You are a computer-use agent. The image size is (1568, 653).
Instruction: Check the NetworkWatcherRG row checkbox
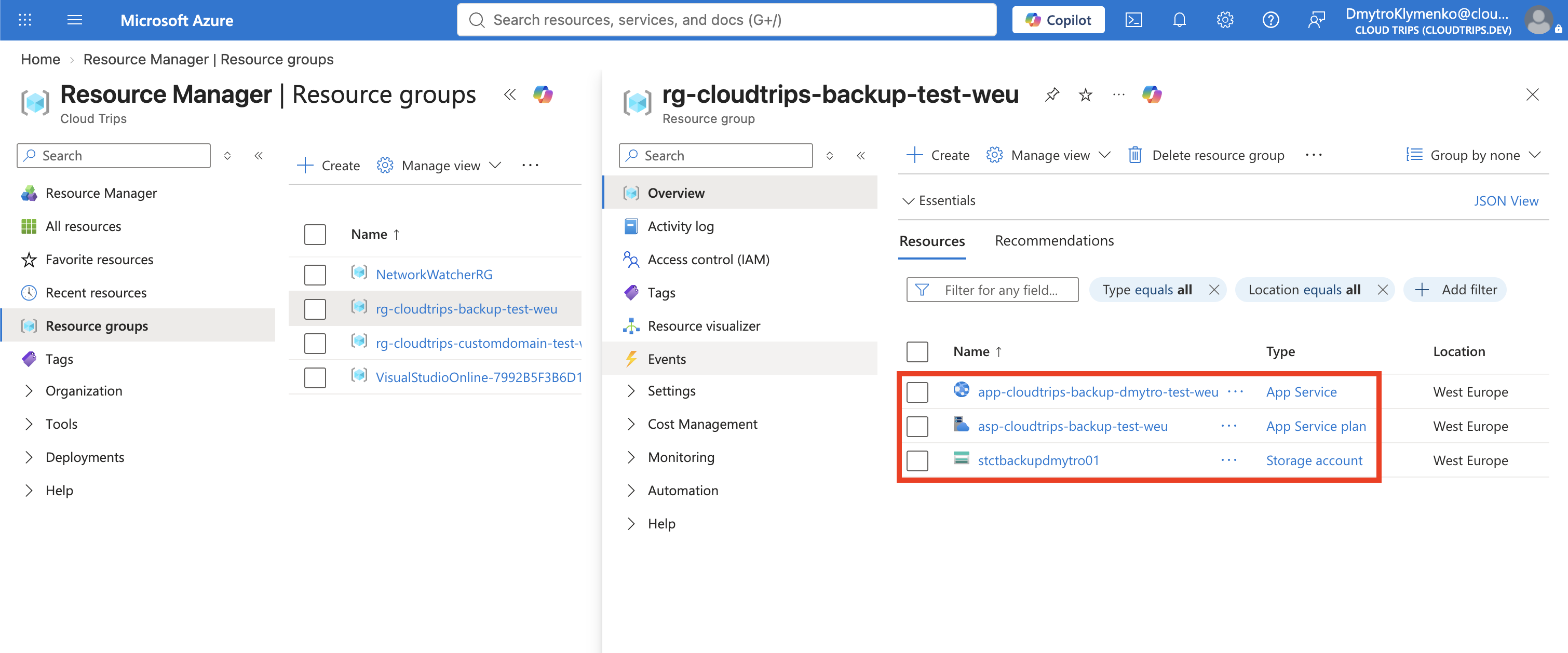coord(315,275)
